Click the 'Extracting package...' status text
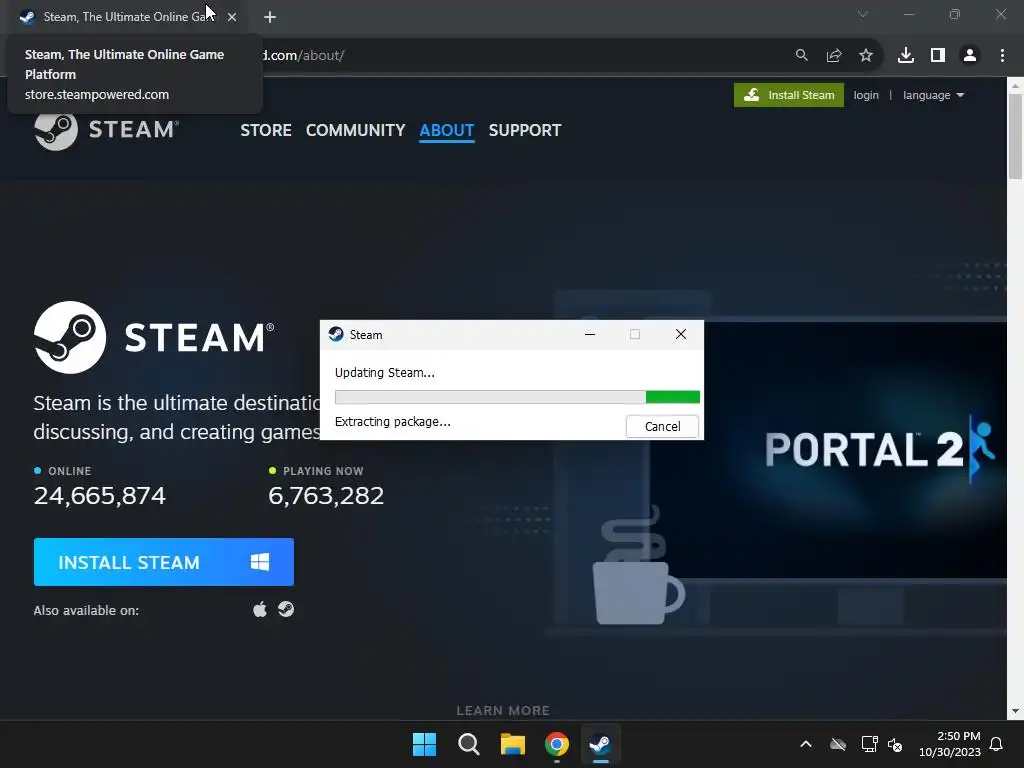The height and width of the screenshot is (768, 1024). (392, 422)
